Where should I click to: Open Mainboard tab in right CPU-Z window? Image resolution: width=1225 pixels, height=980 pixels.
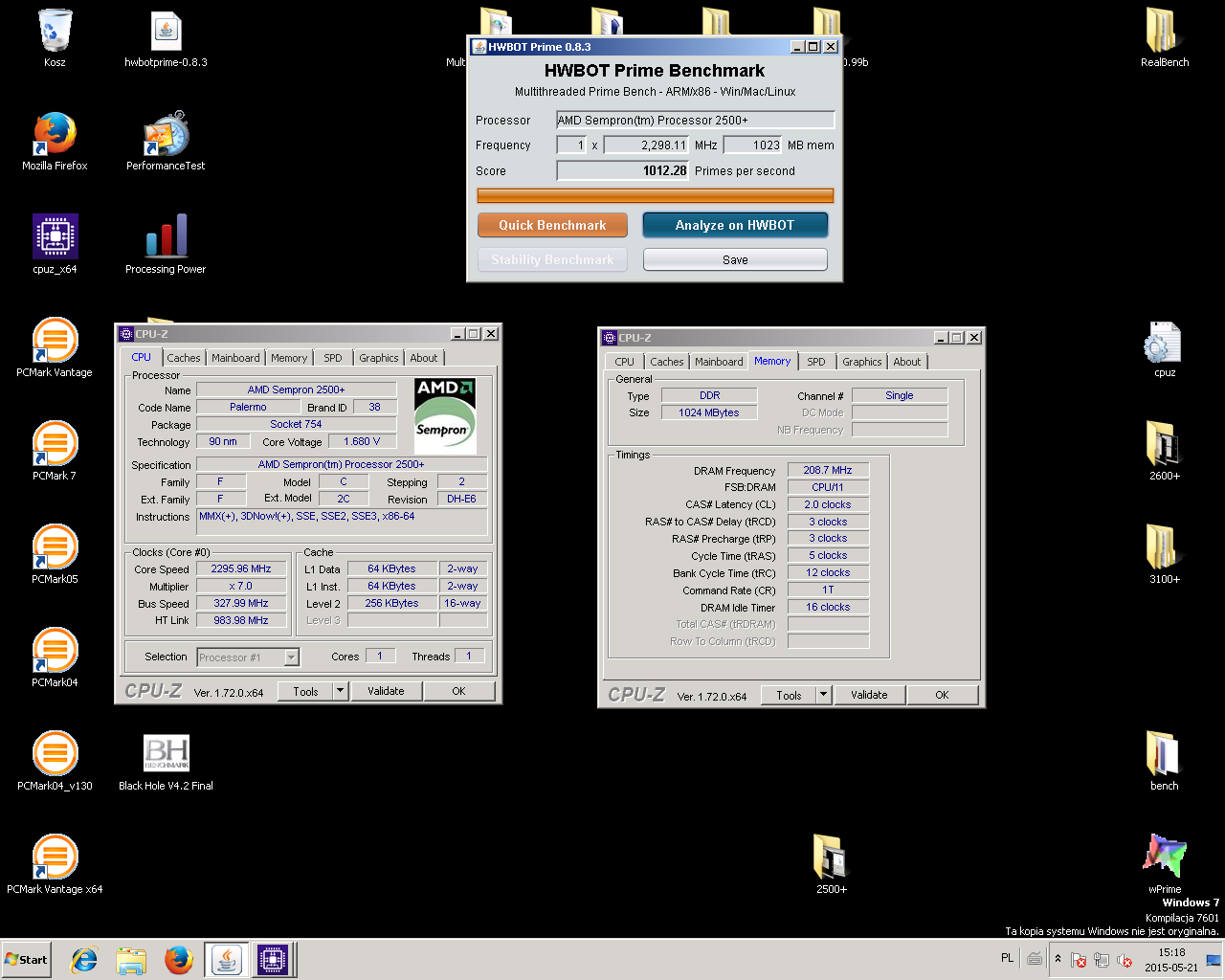(719, 362)
